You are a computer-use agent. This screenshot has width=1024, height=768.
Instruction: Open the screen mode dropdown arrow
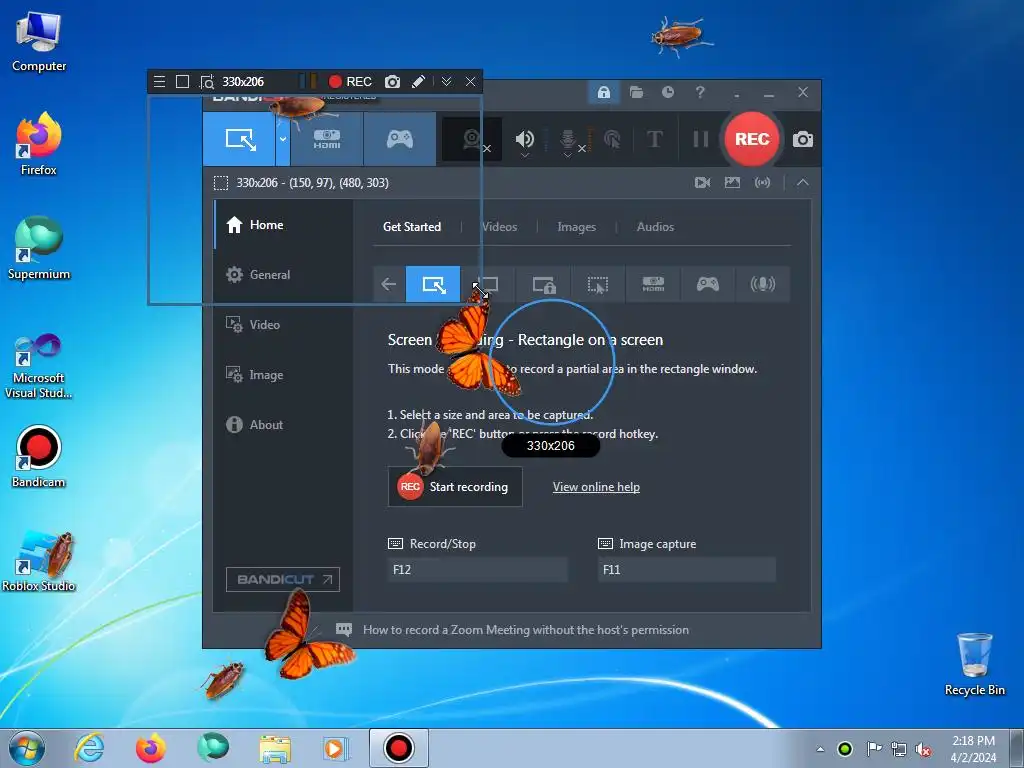tap(283, 139)
